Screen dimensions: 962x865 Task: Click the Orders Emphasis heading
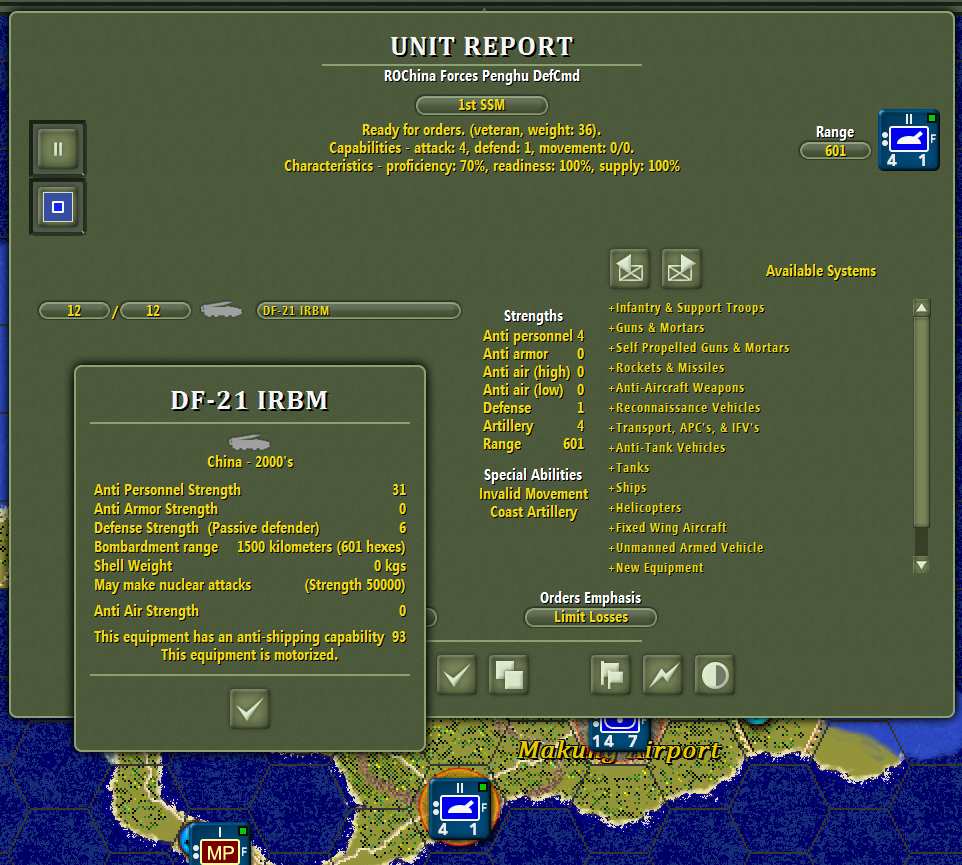point(591,598)
